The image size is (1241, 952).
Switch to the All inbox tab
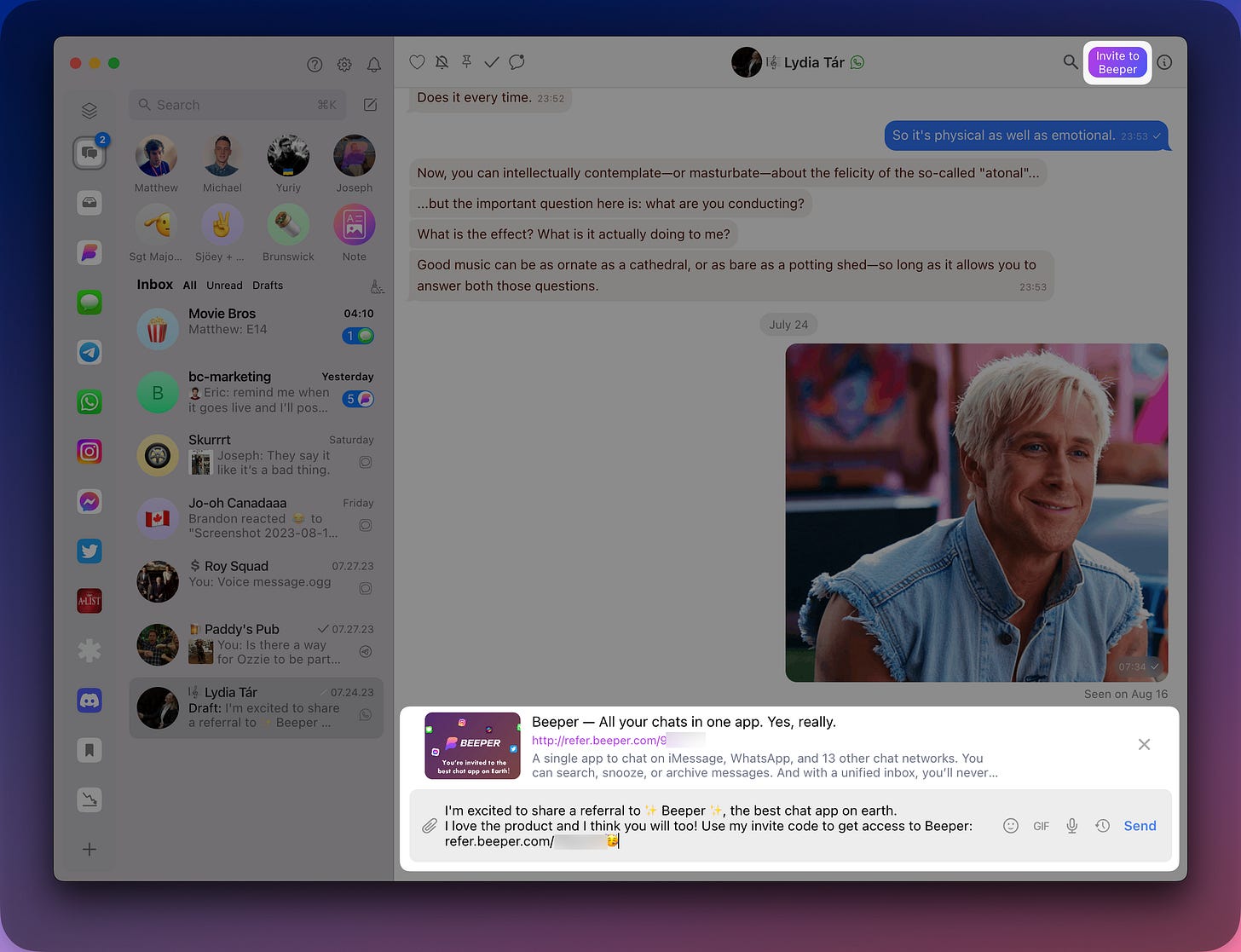click(x=189, y=286)
